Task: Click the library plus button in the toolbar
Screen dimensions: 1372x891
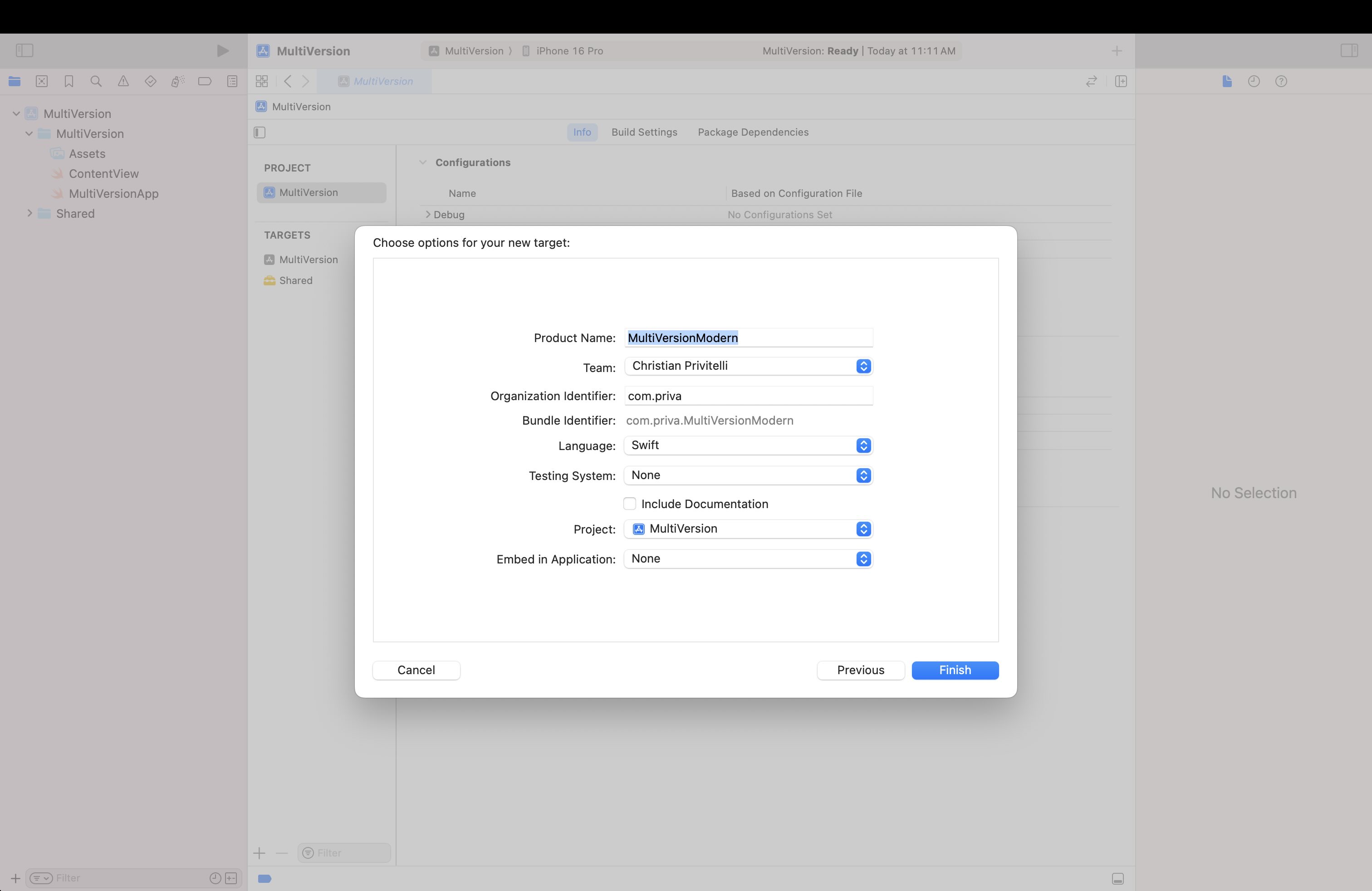Action: point(1117,51)
